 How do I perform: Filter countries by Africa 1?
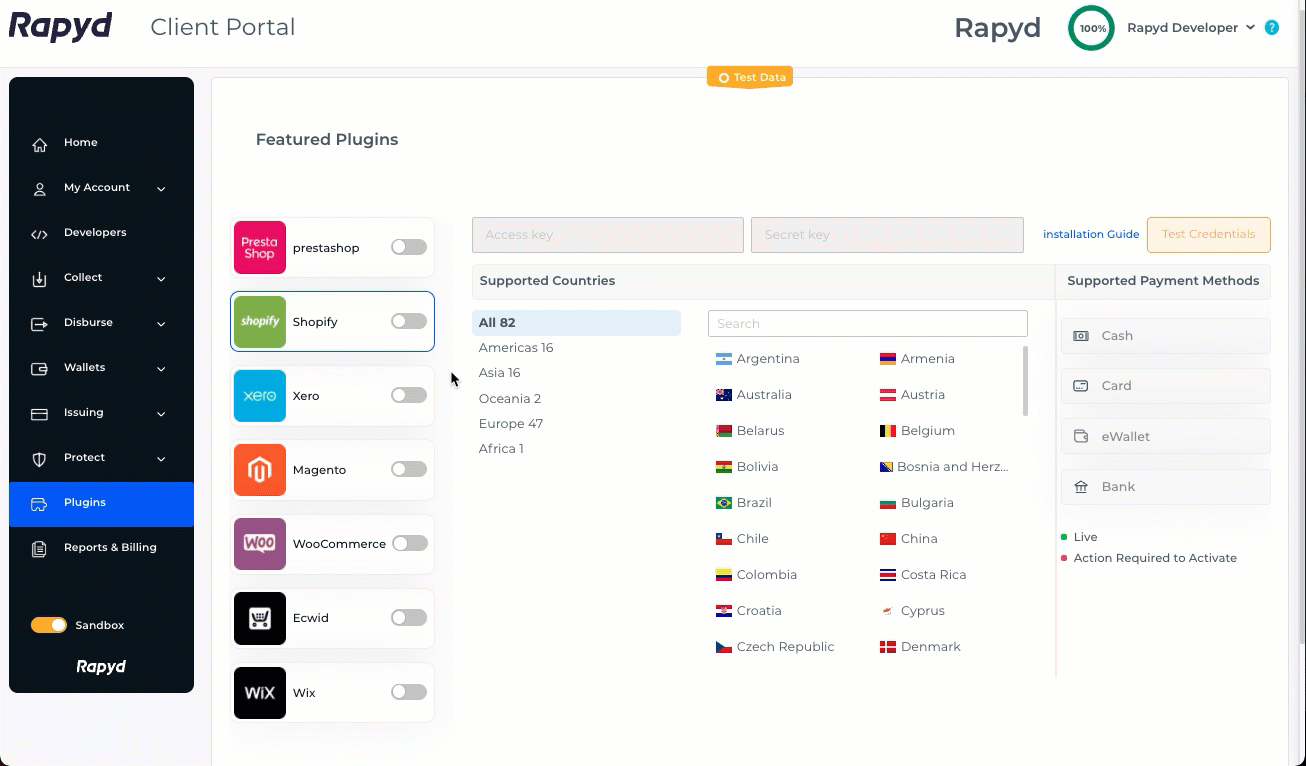tap(501, 449)
